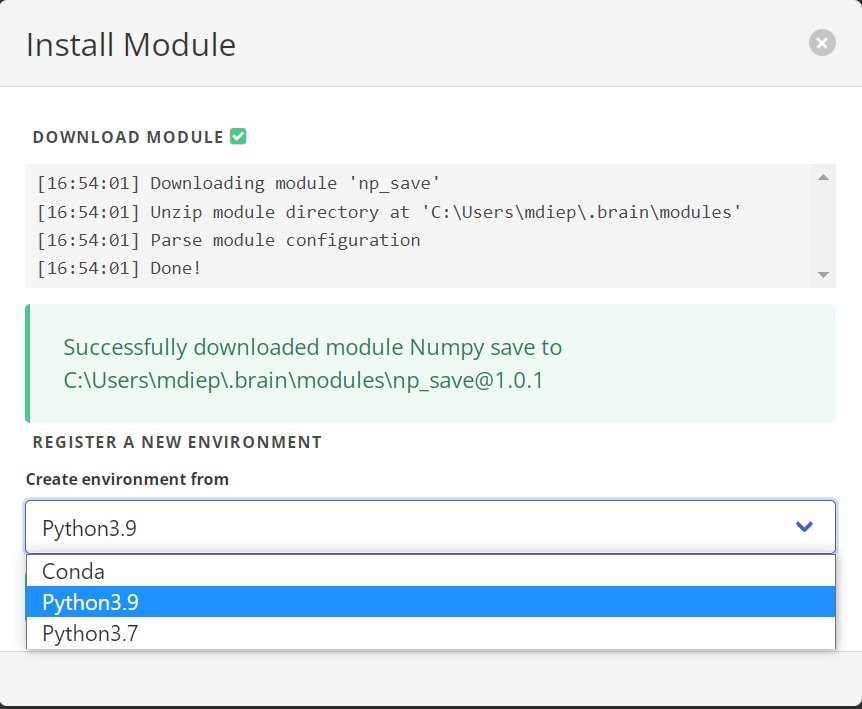Image resolution: width=862 pixels, height=709 pixels.
Task: Close the Install Module dialog
Action: [822, 42]
